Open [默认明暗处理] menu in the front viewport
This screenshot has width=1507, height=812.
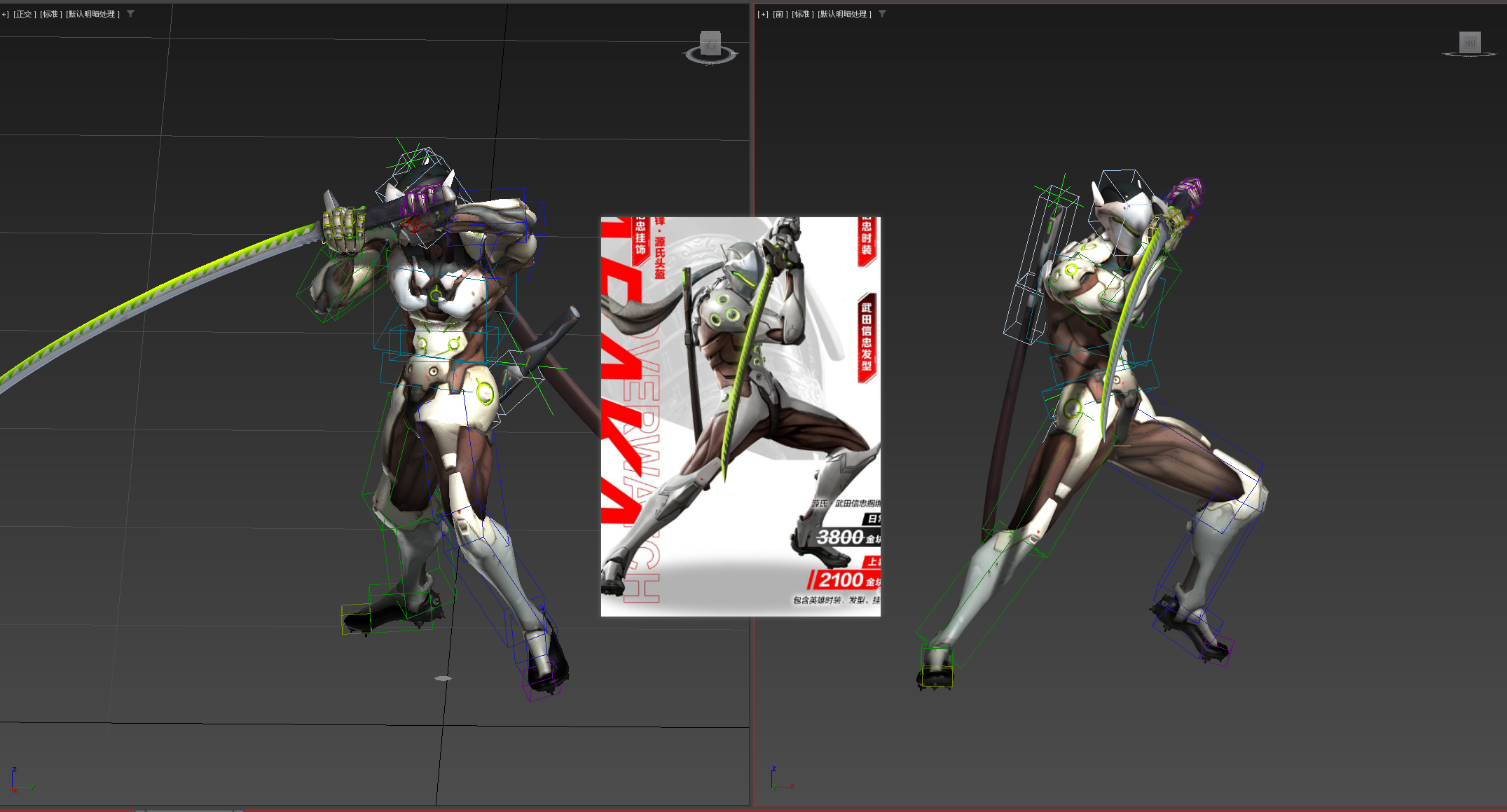(845, 14)
